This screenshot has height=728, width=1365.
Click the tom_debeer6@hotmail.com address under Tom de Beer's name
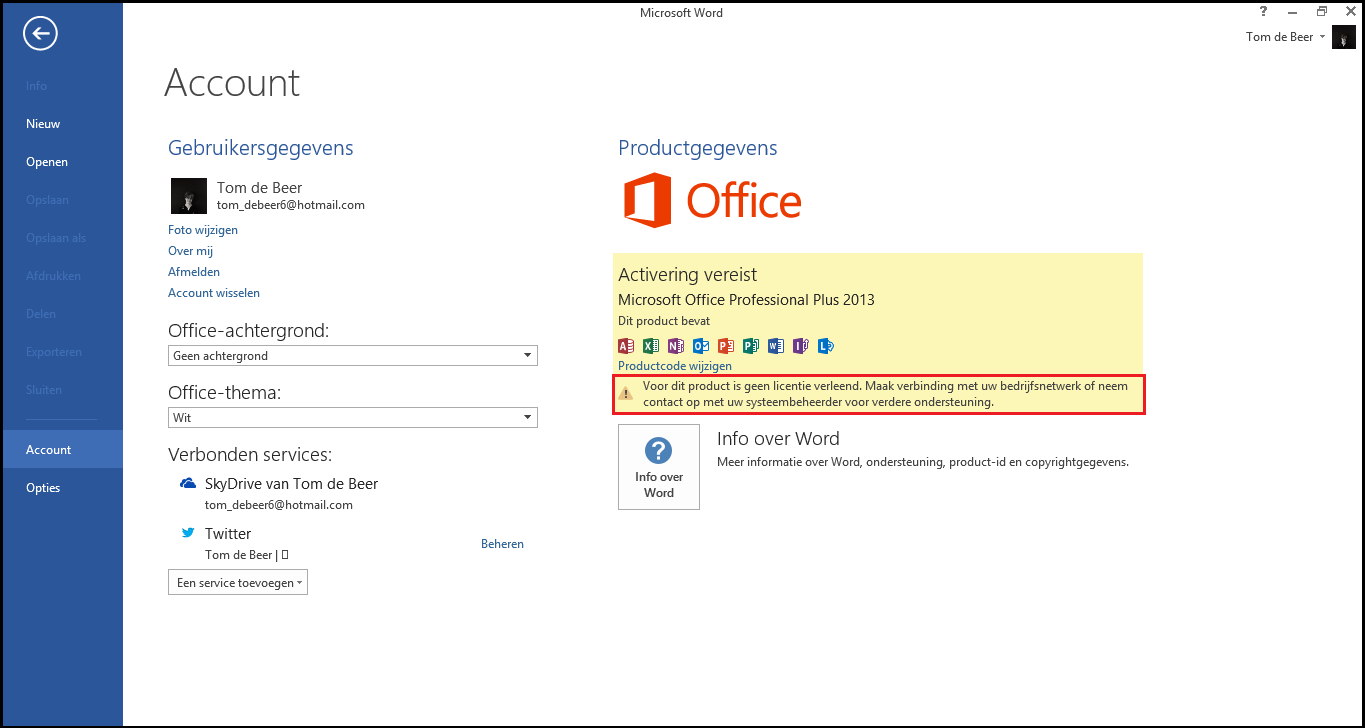[x=291, y=205]
